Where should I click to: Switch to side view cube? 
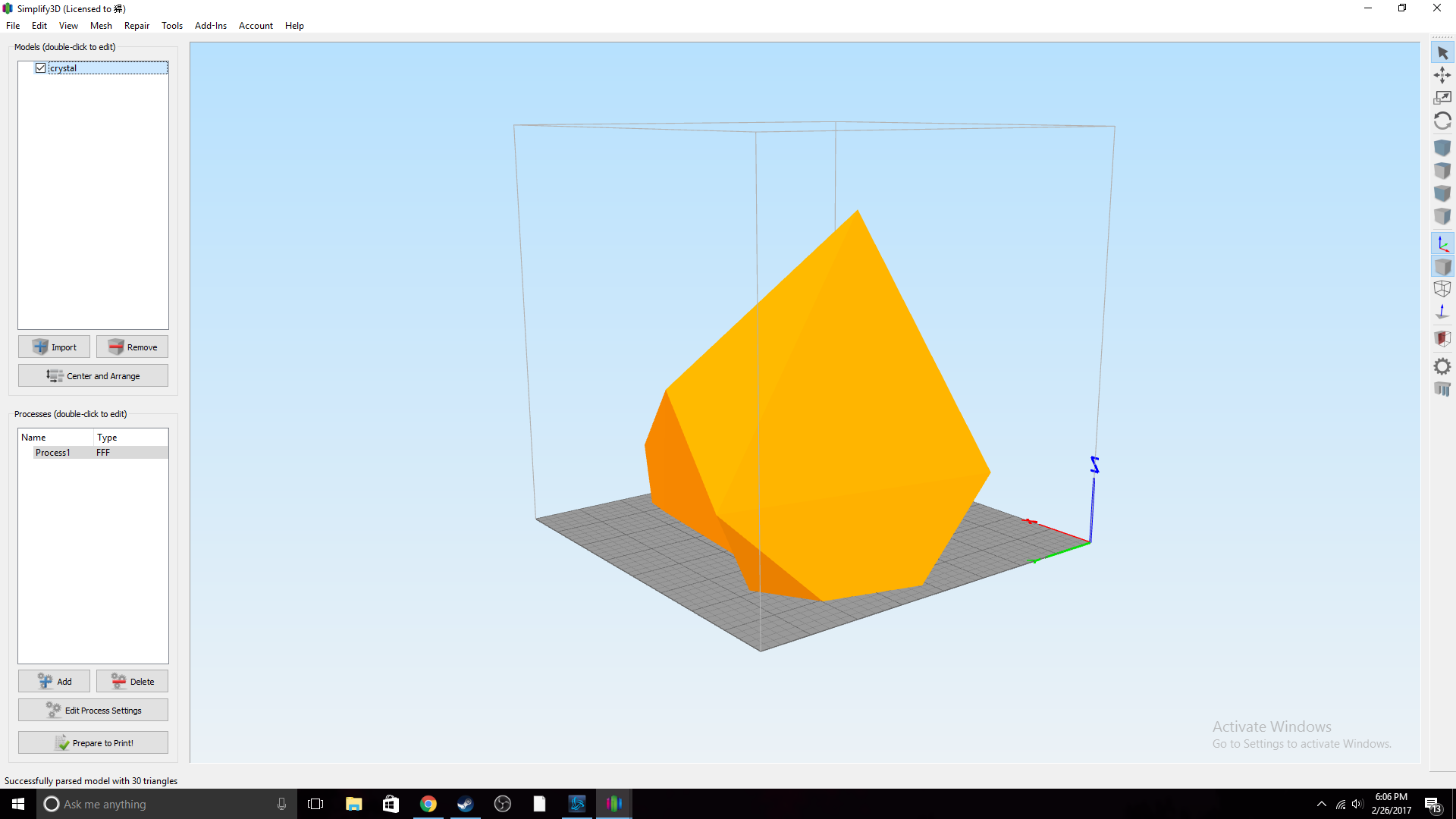coord(1442,217)
